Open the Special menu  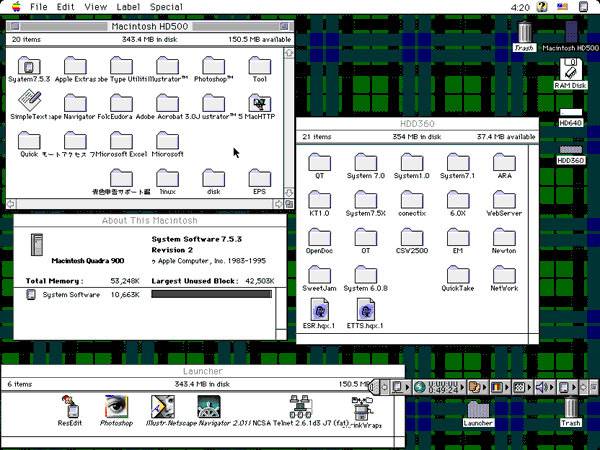166,7
